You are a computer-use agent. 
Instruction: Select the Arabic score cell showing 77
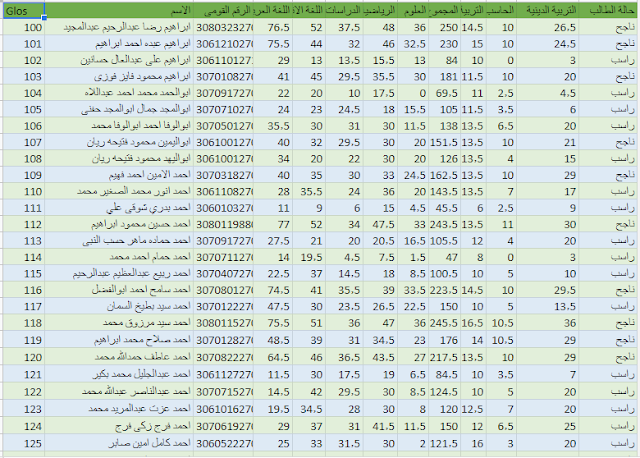[273, 224]
